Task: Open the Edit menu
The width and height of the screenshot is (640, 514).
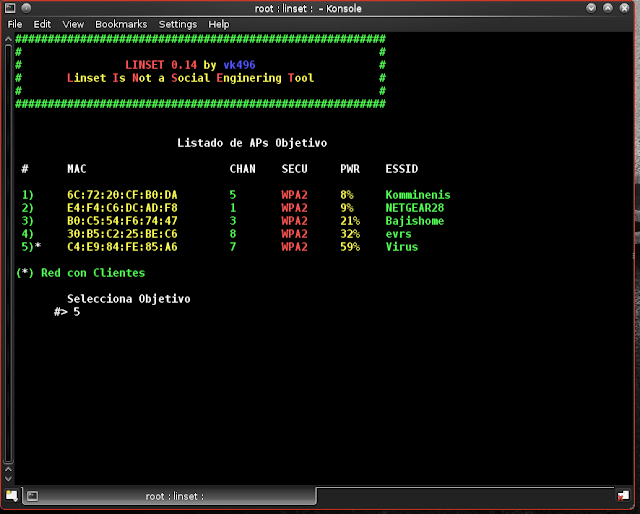Action: [x=43, y=24]
